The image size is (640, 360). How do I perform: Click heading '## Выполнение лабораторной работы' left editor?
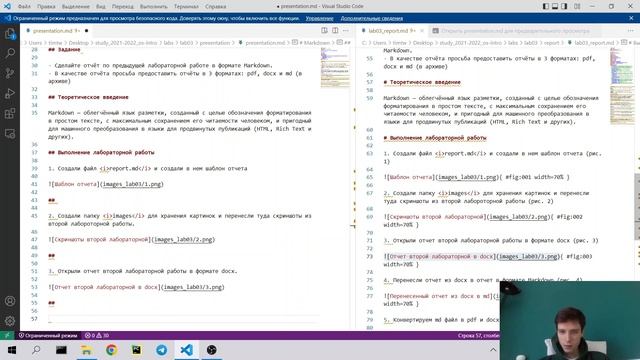tap(101, 152)
